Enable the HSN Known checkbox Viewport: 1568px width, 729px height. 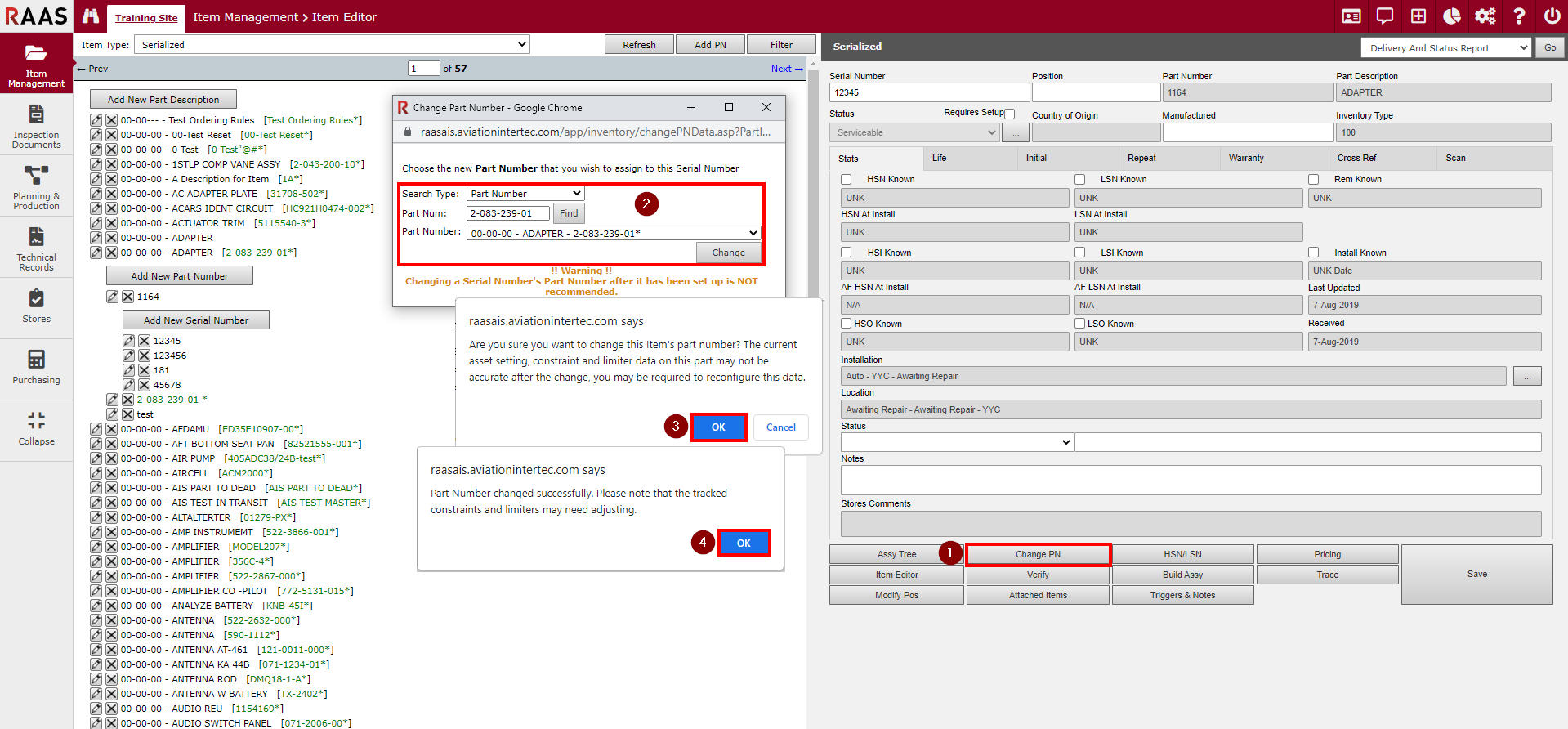(x=847, y=180)
